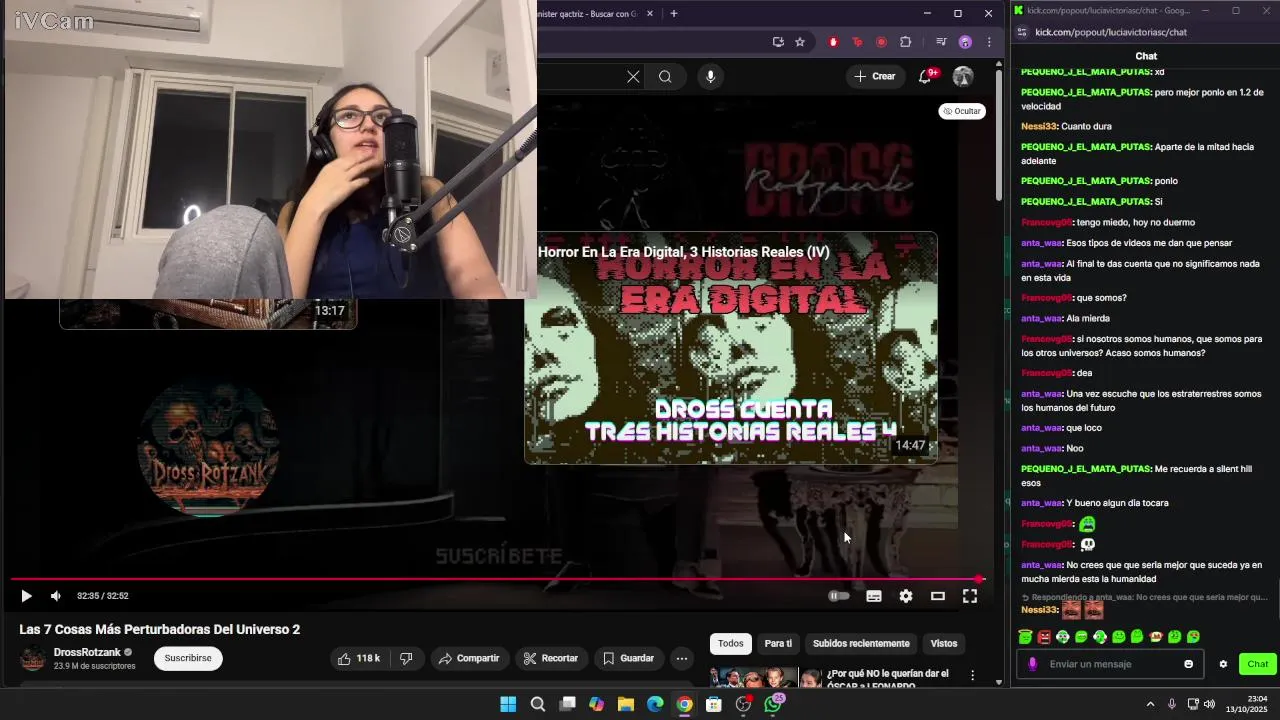Select the Todos filter chip
The height and width of the screenshot is (720, 1280).
[731, 644]
